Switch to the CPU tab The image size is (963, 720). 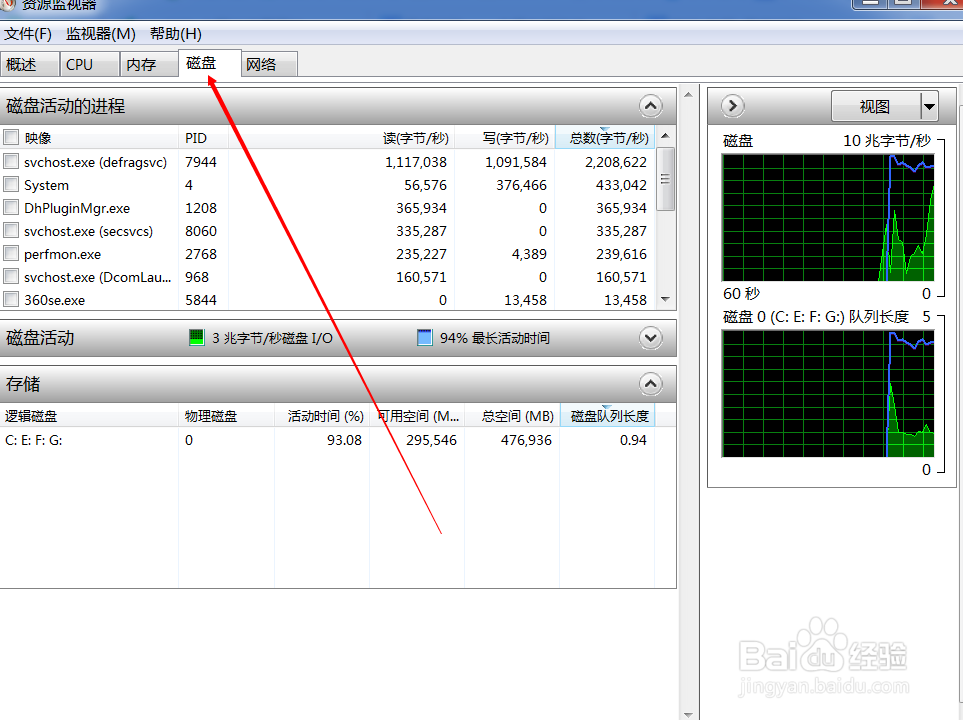(89, 65)
